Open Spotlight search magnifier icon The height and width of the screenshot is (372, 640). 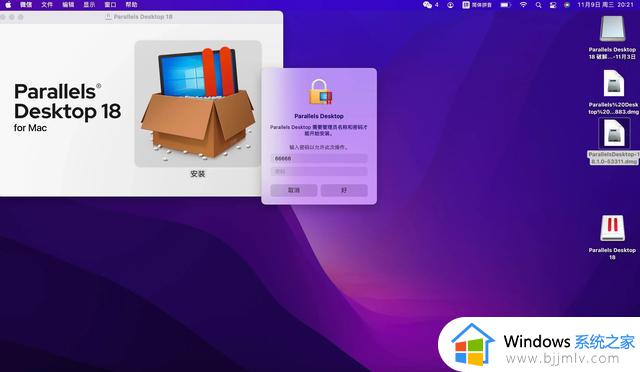(538, 5)
